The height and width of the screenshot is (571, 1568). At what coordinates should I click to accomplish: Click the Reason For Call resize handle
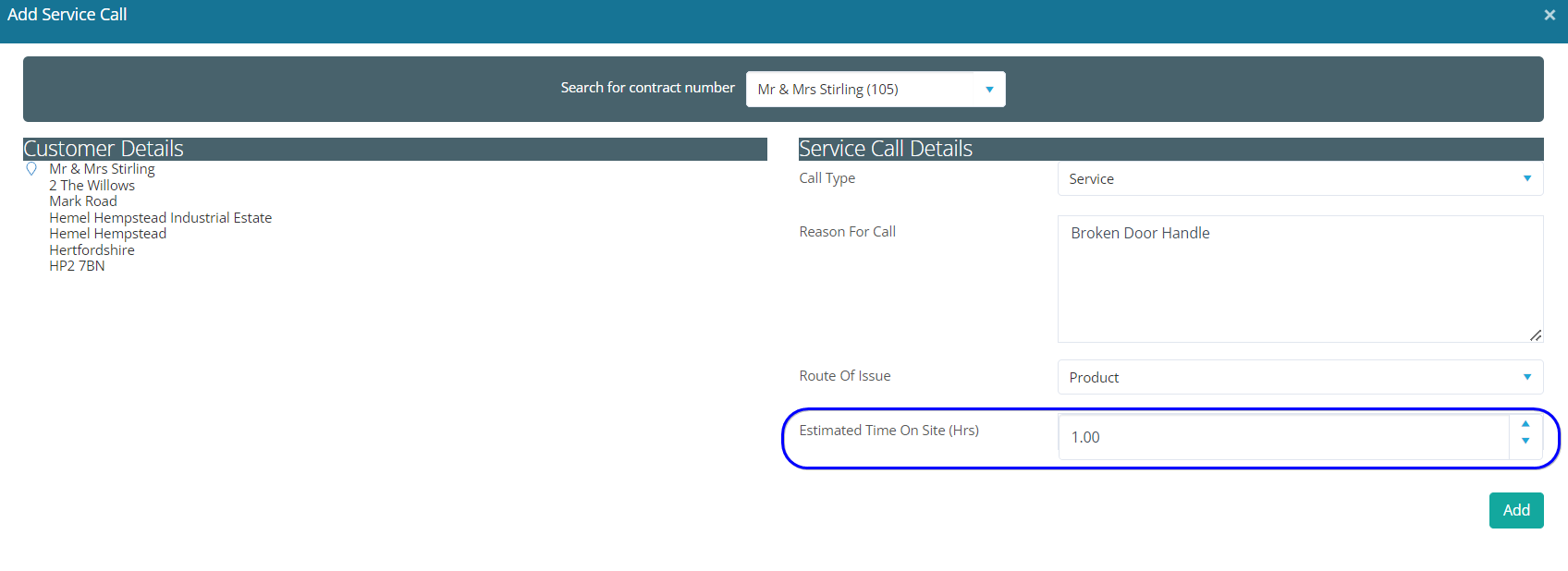(1535, 334)
